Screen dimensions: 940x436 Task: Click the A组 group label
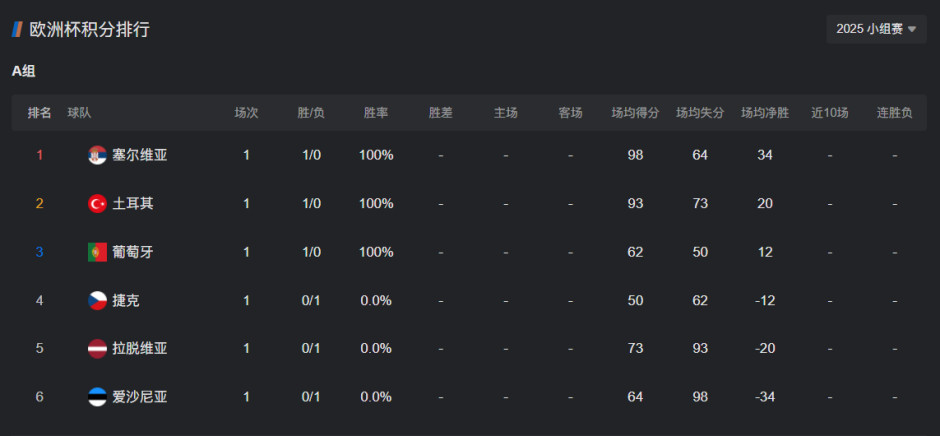24,71
